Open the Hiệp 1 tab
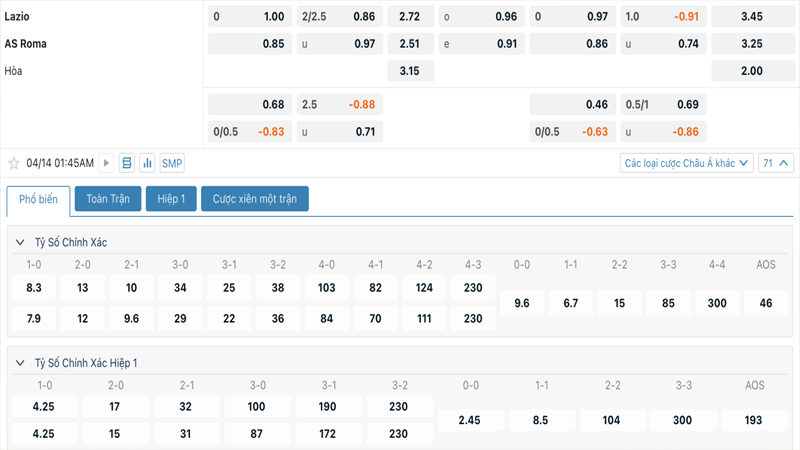This screenshot has width=800, height=450. pyautogui.click(x=171, y=199)
